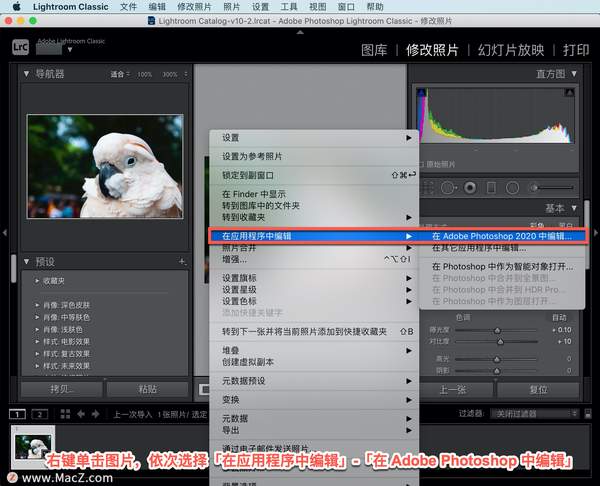Click the 复位 button
The height and width of the screenshot is (486, 600).
click(x=537, y=389)
